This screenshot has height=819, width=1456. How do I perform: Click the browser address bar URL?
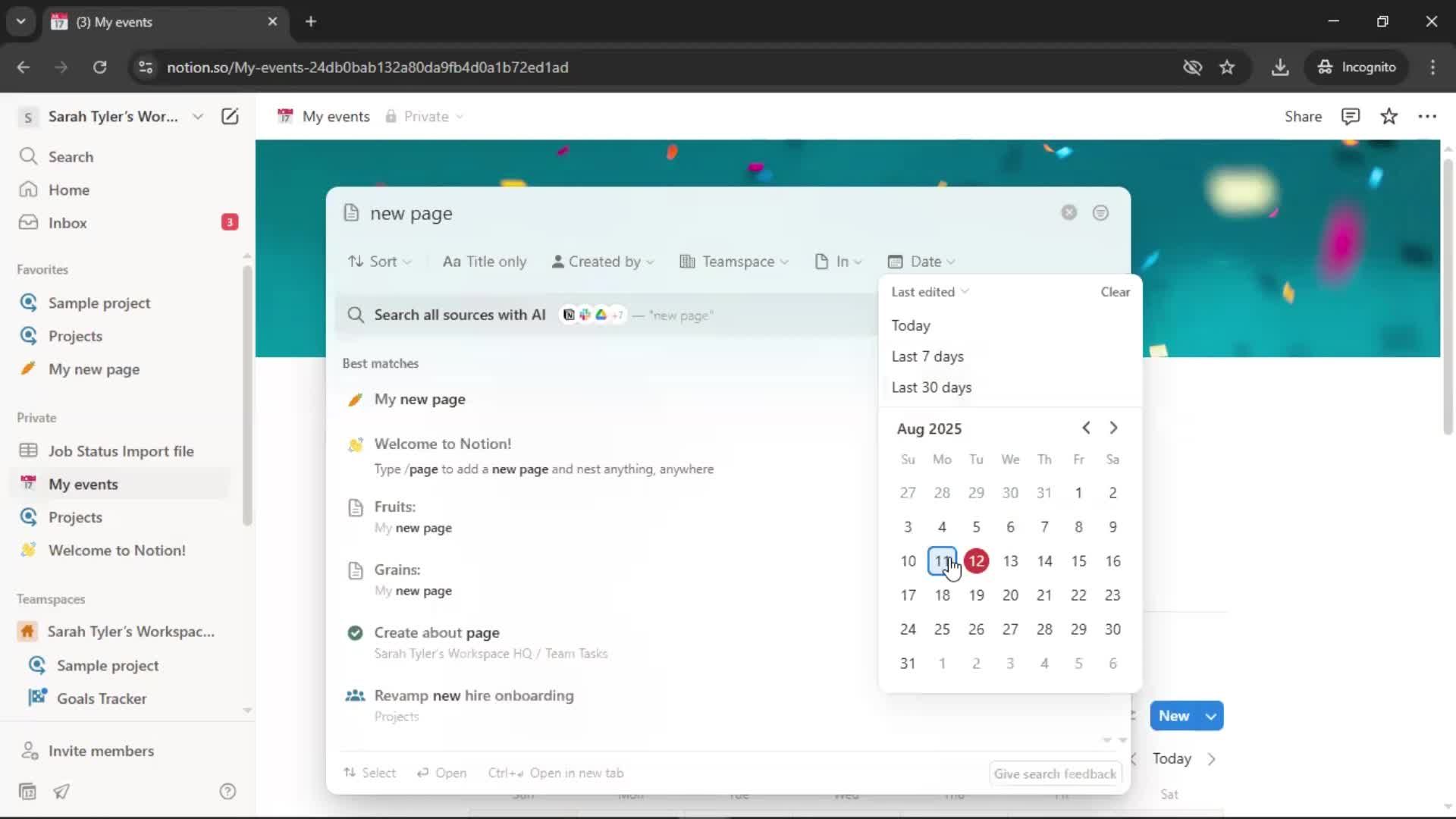point(367,67)
